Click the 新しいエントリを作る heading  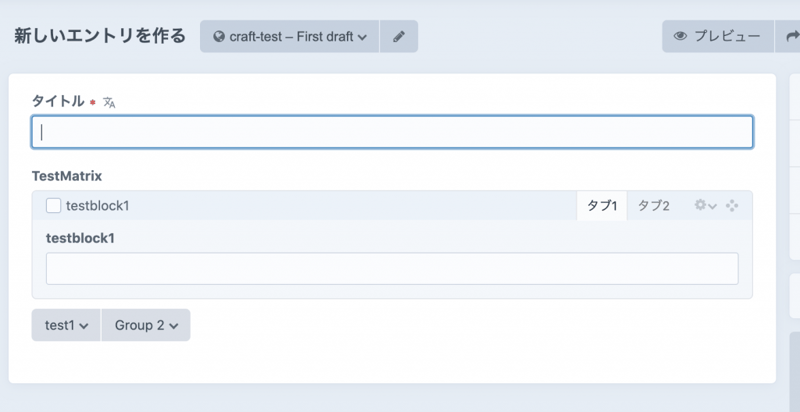click(x=100, y=36)
